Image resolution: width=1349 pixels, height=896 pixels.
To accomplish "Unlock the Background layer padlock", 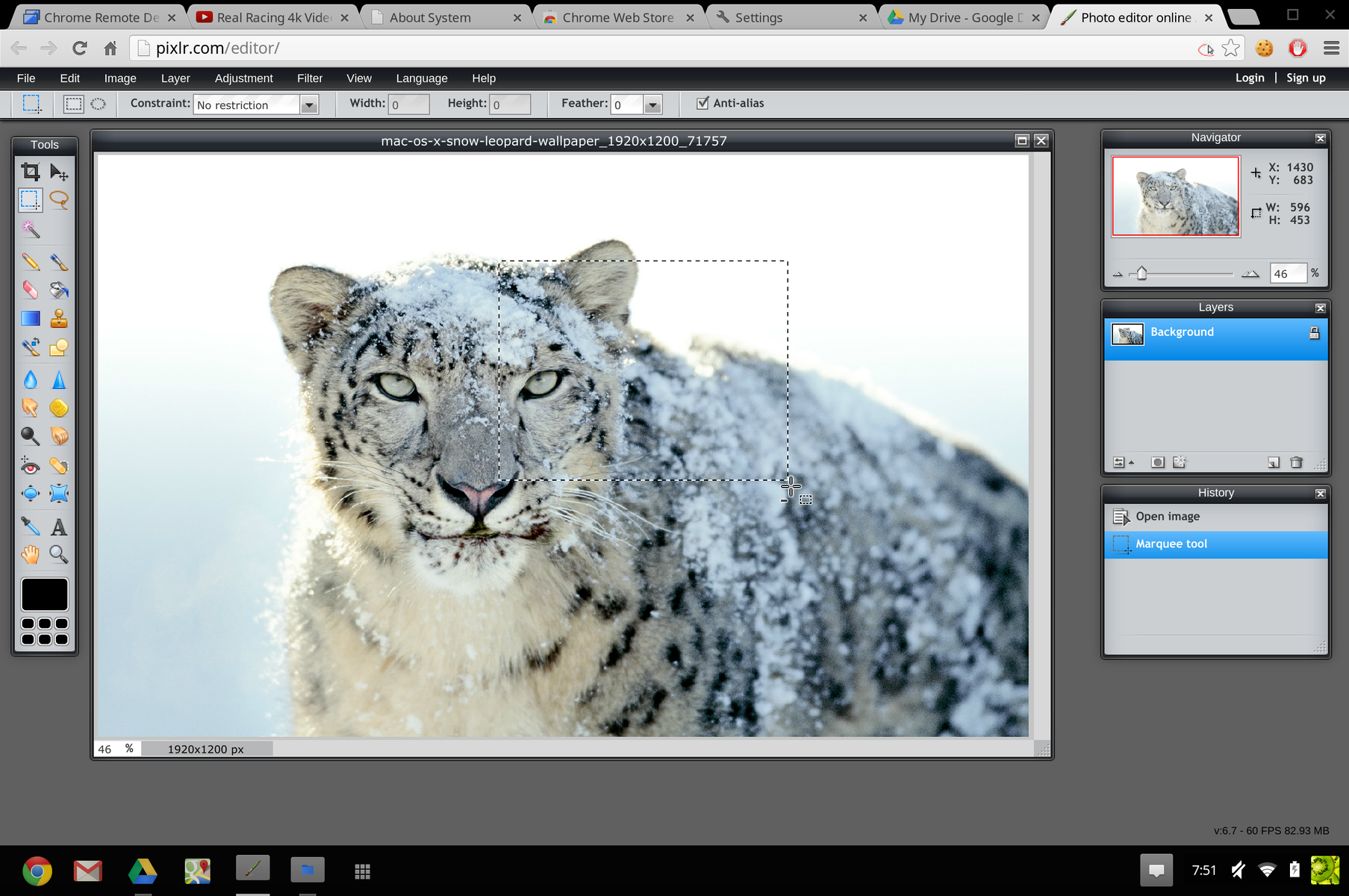I will point(1314,333).
